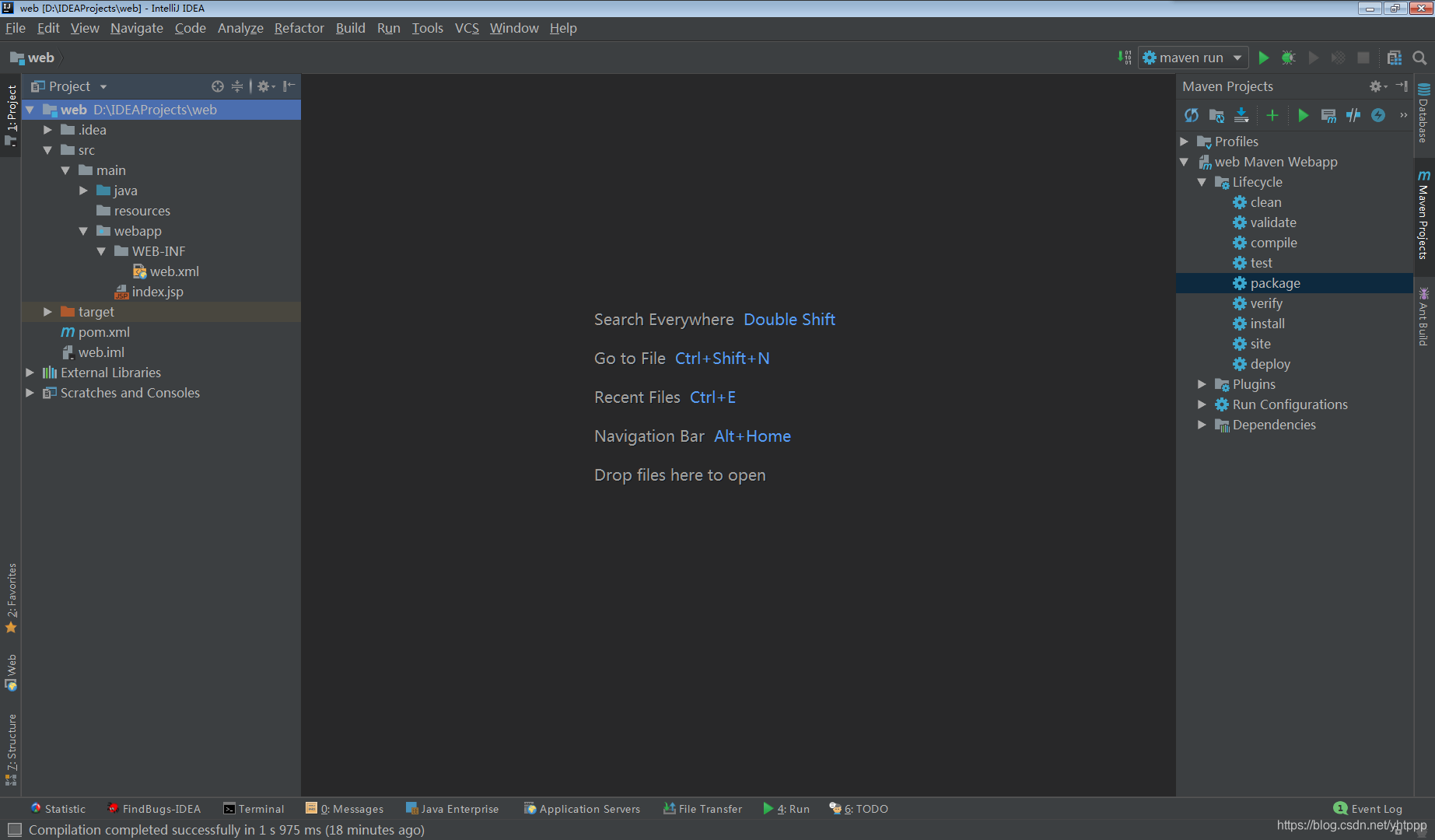Generate sources and update folders icon
Image resolution: width=1435 pixels, height=840 pixels.
1216,115
